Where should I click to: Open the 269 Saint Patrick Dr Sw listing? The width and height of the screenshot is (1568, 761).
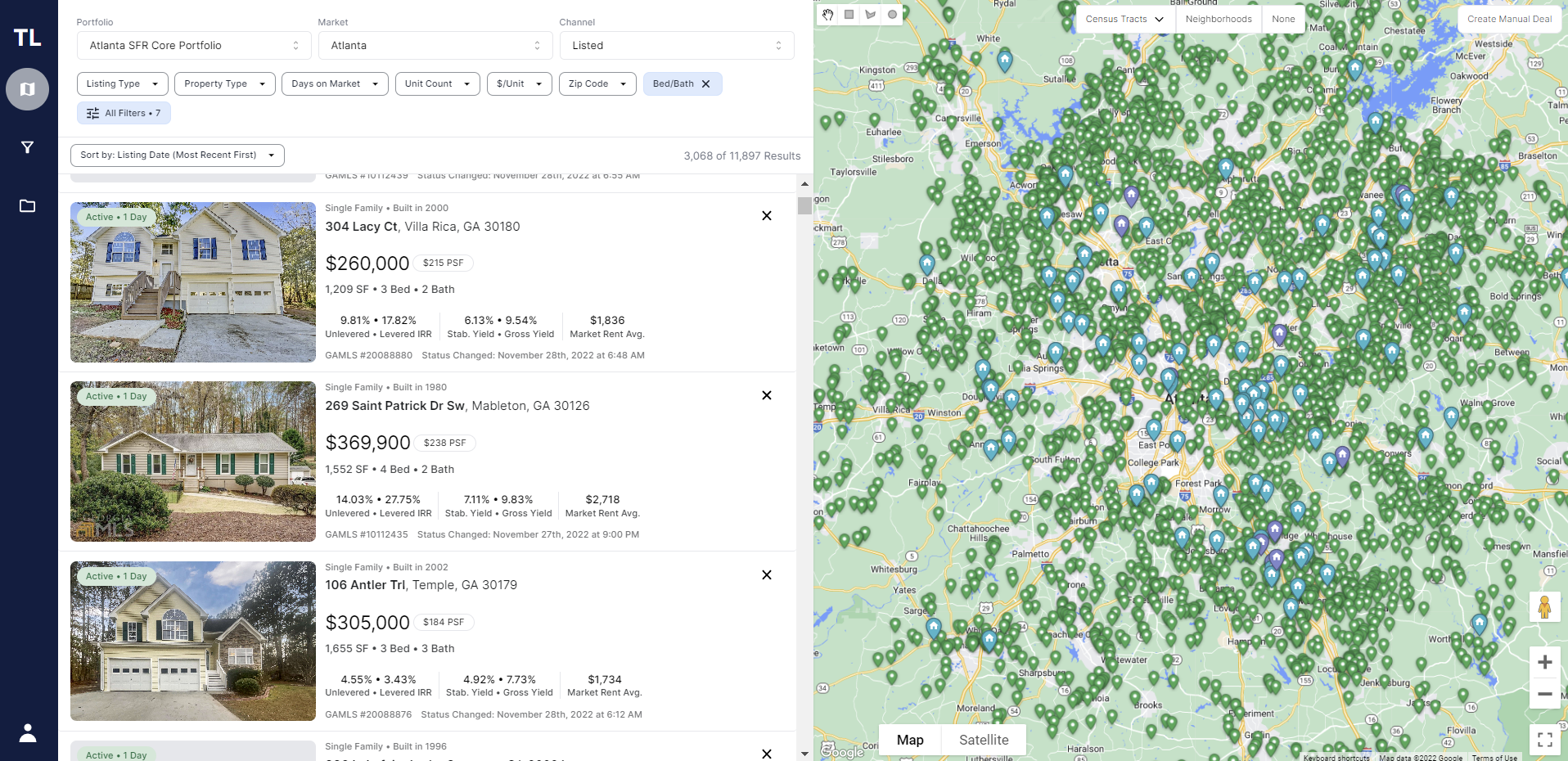(457, 406)
